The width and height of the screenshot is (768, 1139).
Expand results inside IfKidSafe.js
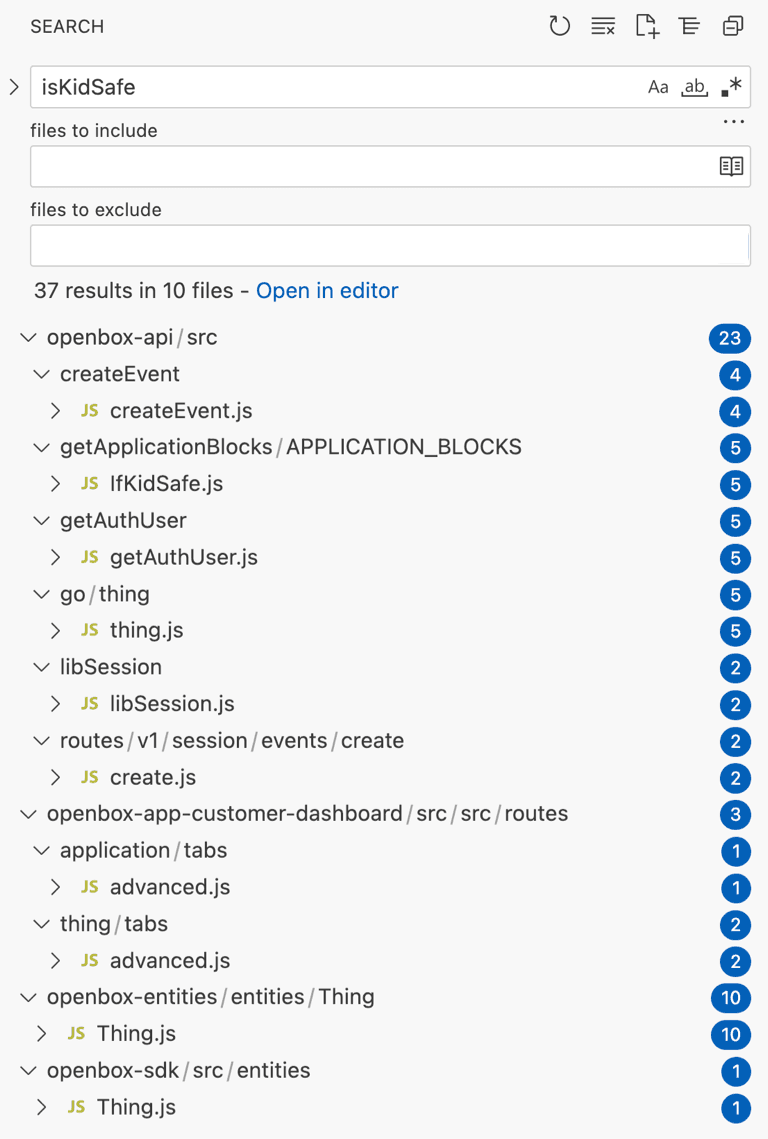(56, 485)
